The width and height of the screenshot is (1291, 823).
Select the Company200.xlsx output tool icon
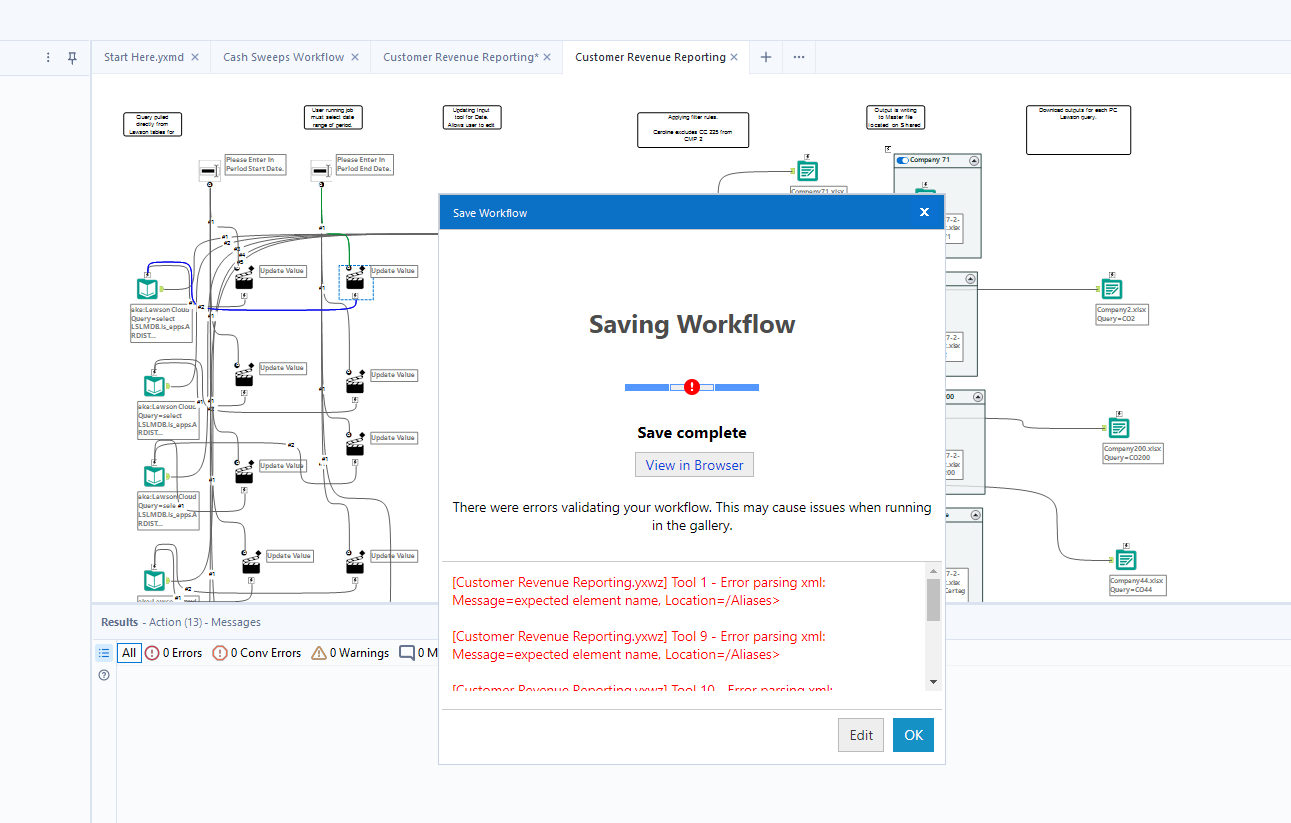click(1118, 428)
